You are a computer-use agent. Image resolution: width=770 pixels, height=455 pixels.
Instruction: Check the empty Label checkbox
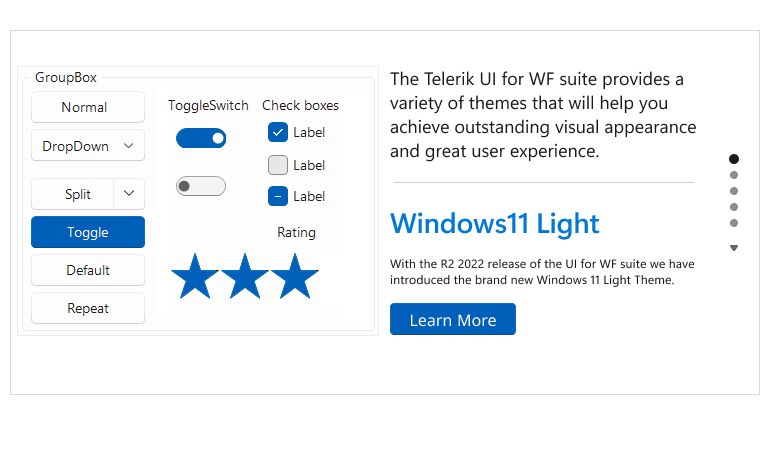click(277, 165)
